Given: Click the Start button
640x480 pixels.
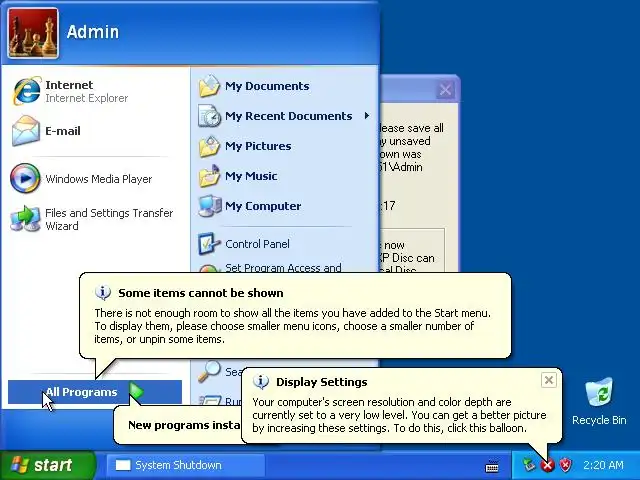Looking at the screenshot, I should pos(47,465).
